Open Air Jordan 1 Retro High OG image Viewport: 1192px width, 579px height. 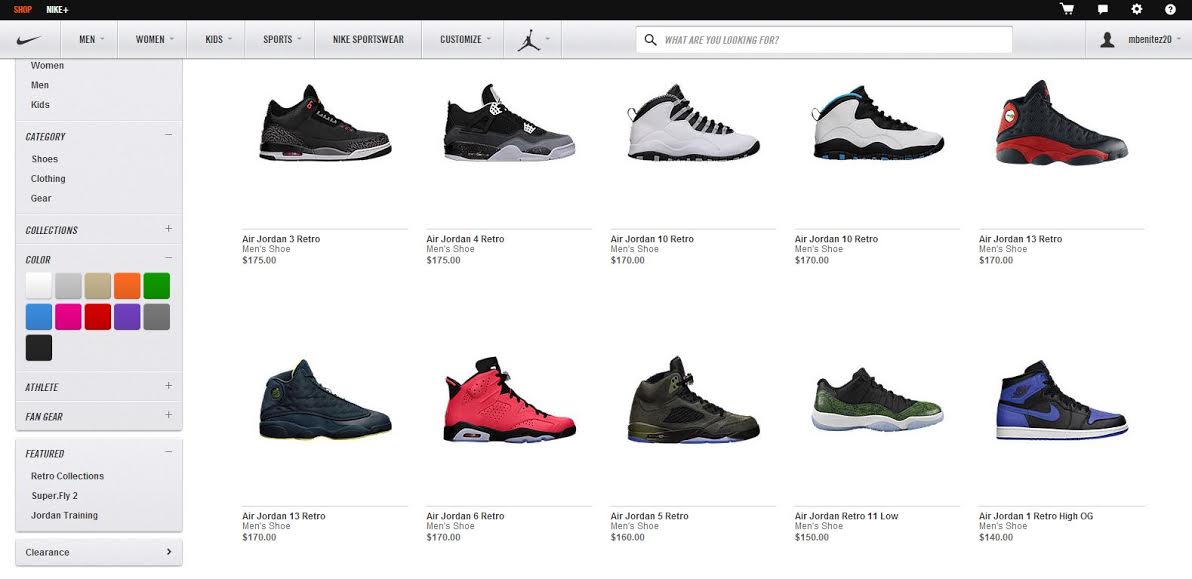tap(1062, 400)
